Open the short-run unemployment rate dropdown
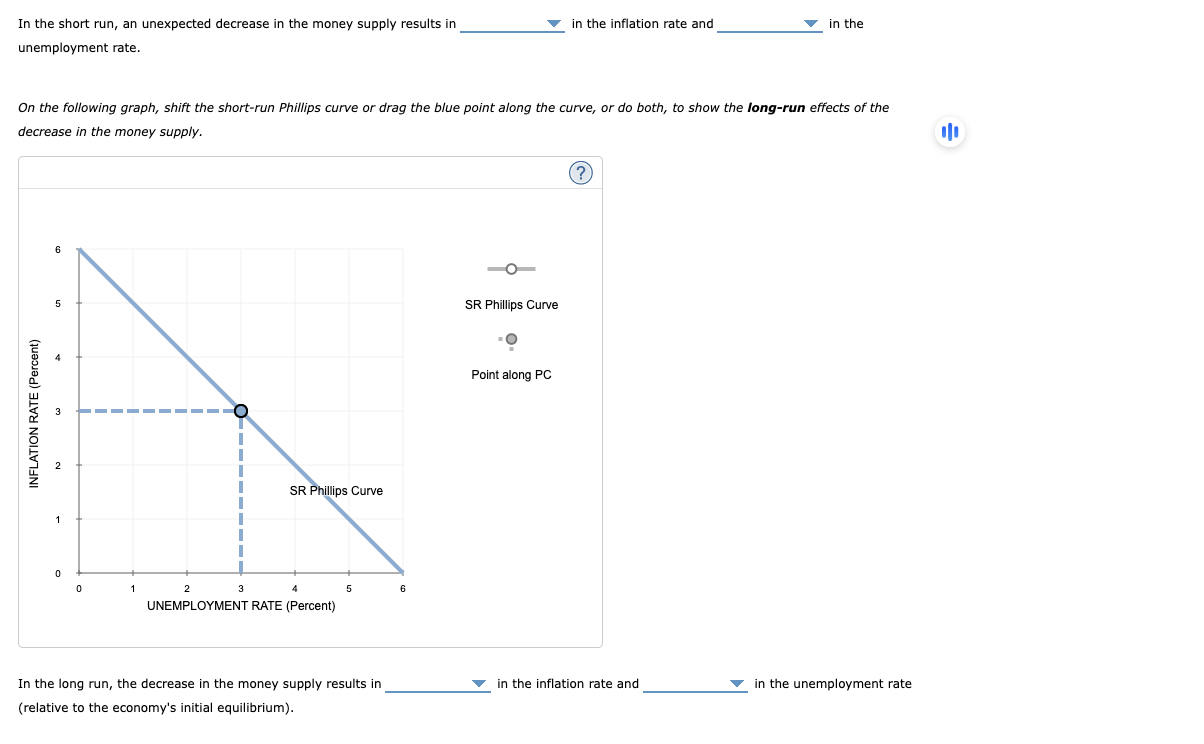Image resolution: width=1204 pixels, height=744 pixels. point(770,23)
